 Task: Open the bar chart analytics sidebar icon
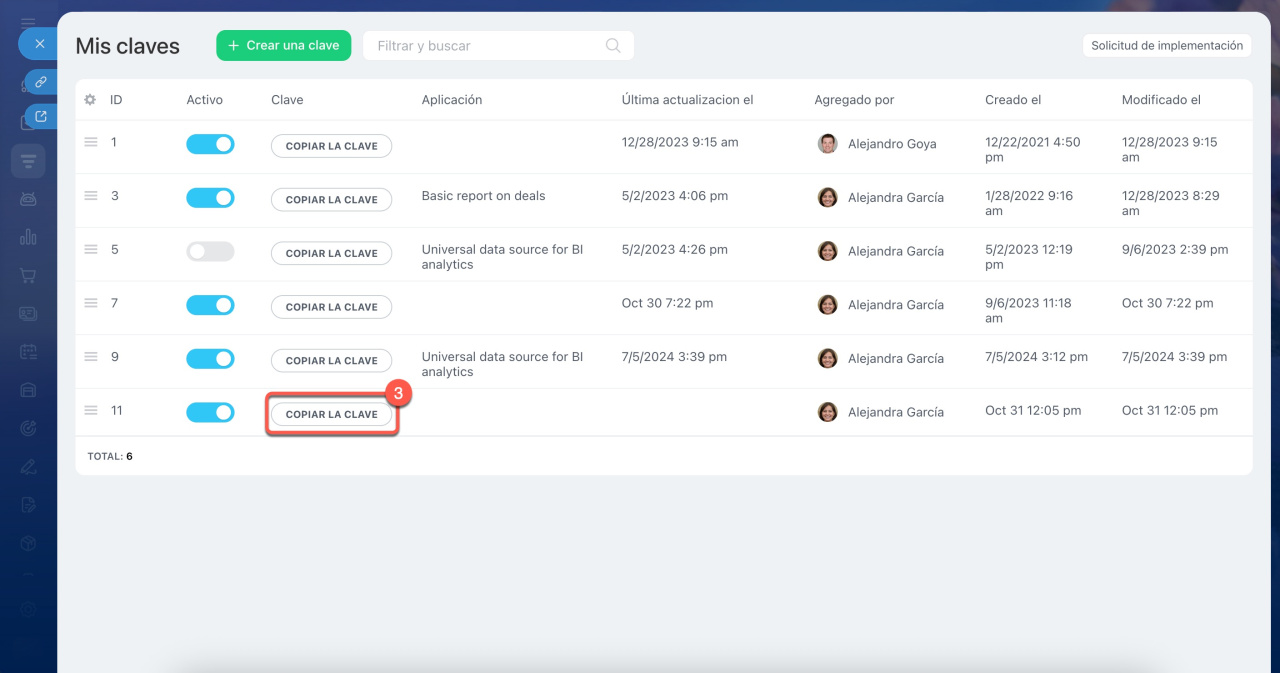coord(28,237)
